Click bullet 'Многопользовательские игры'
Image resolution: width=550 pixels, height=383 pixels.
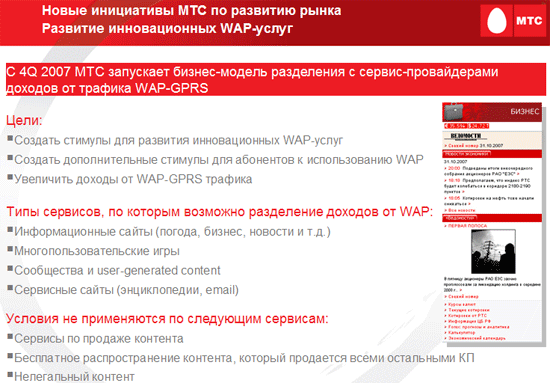97,251
